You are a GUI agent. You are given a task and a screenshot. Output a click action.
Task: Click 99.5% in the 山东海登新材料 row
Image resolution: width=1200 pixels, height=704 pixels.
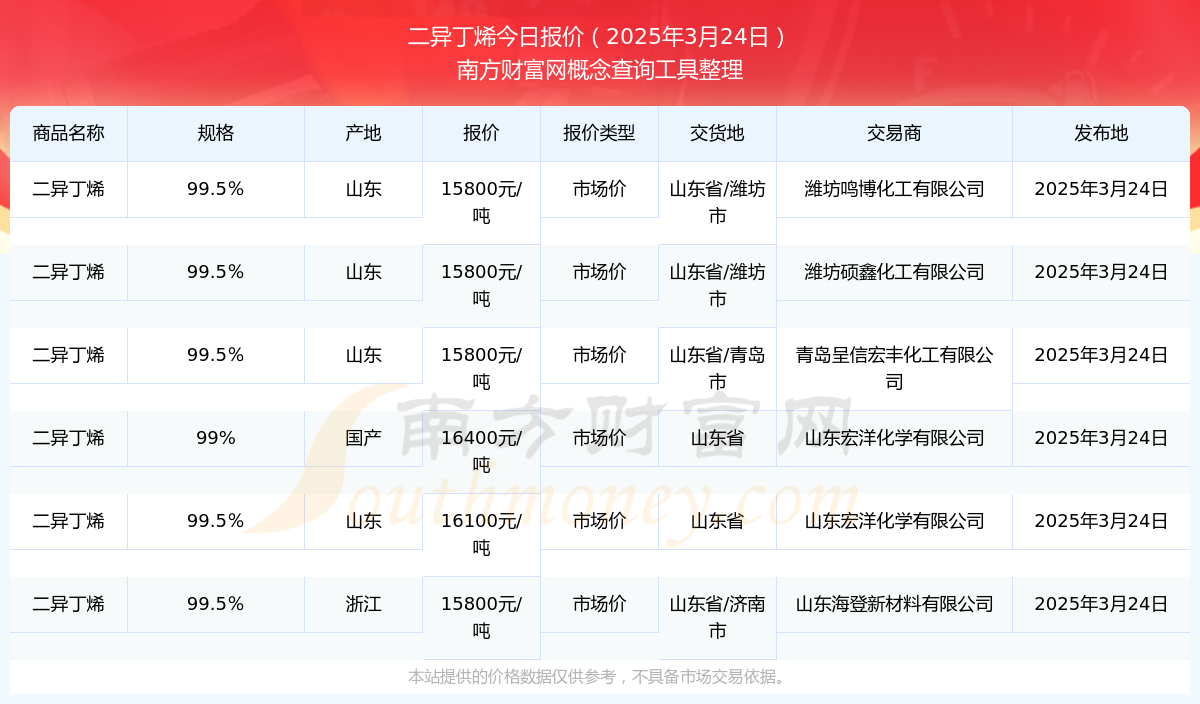pyautogui.click(x=216, y=604)
